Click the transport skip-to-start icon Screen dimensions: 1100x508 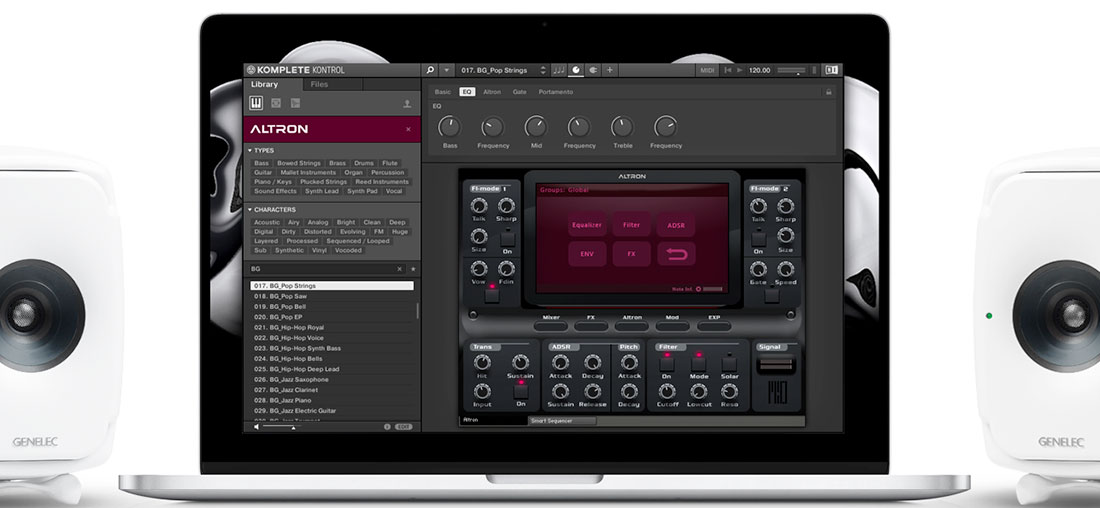click(x=727, y=70)
